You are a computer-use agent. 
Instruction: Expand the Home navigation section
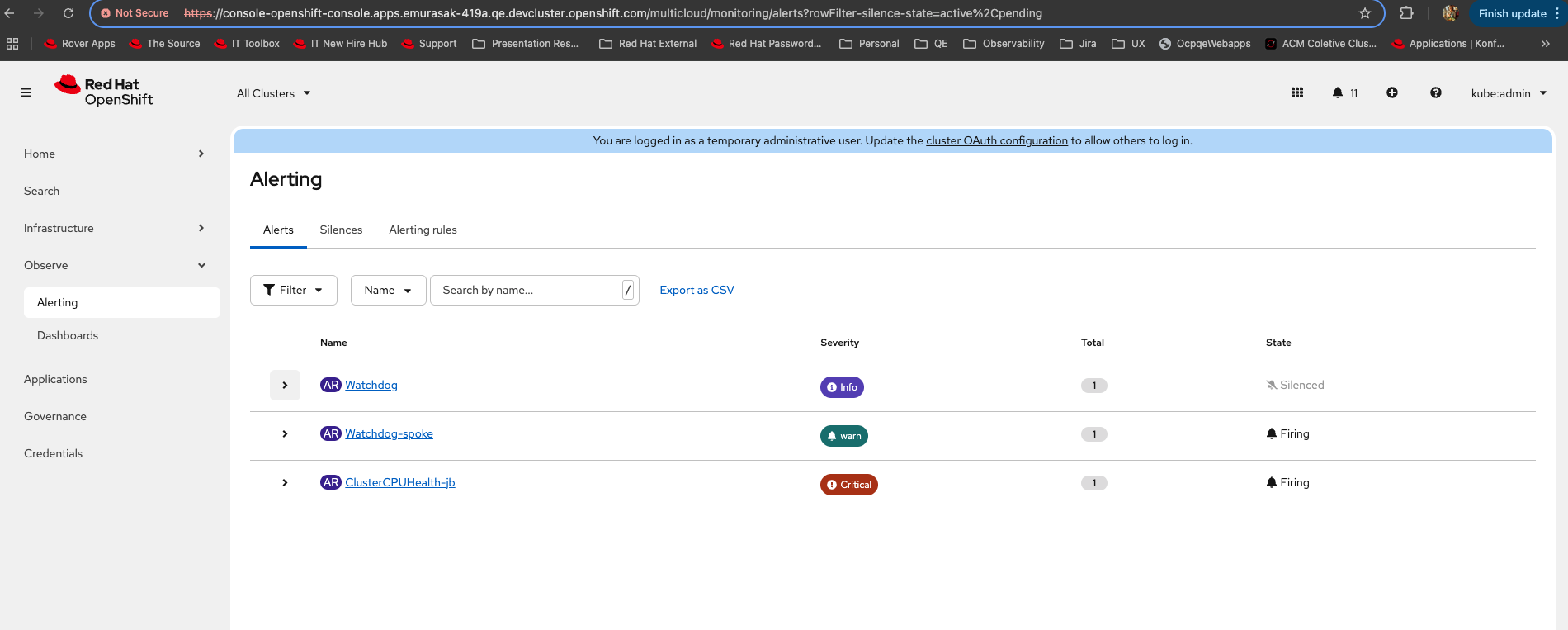(x=115, y=154)
